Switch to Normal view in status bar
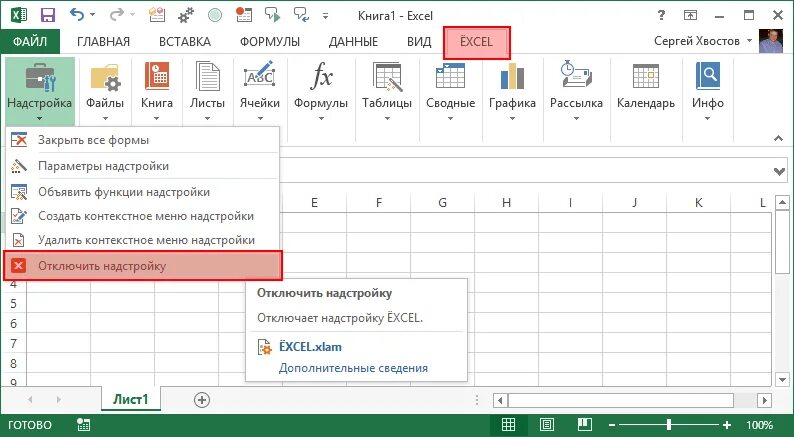This screenshot has width=794, height=437. pos(508,424)
